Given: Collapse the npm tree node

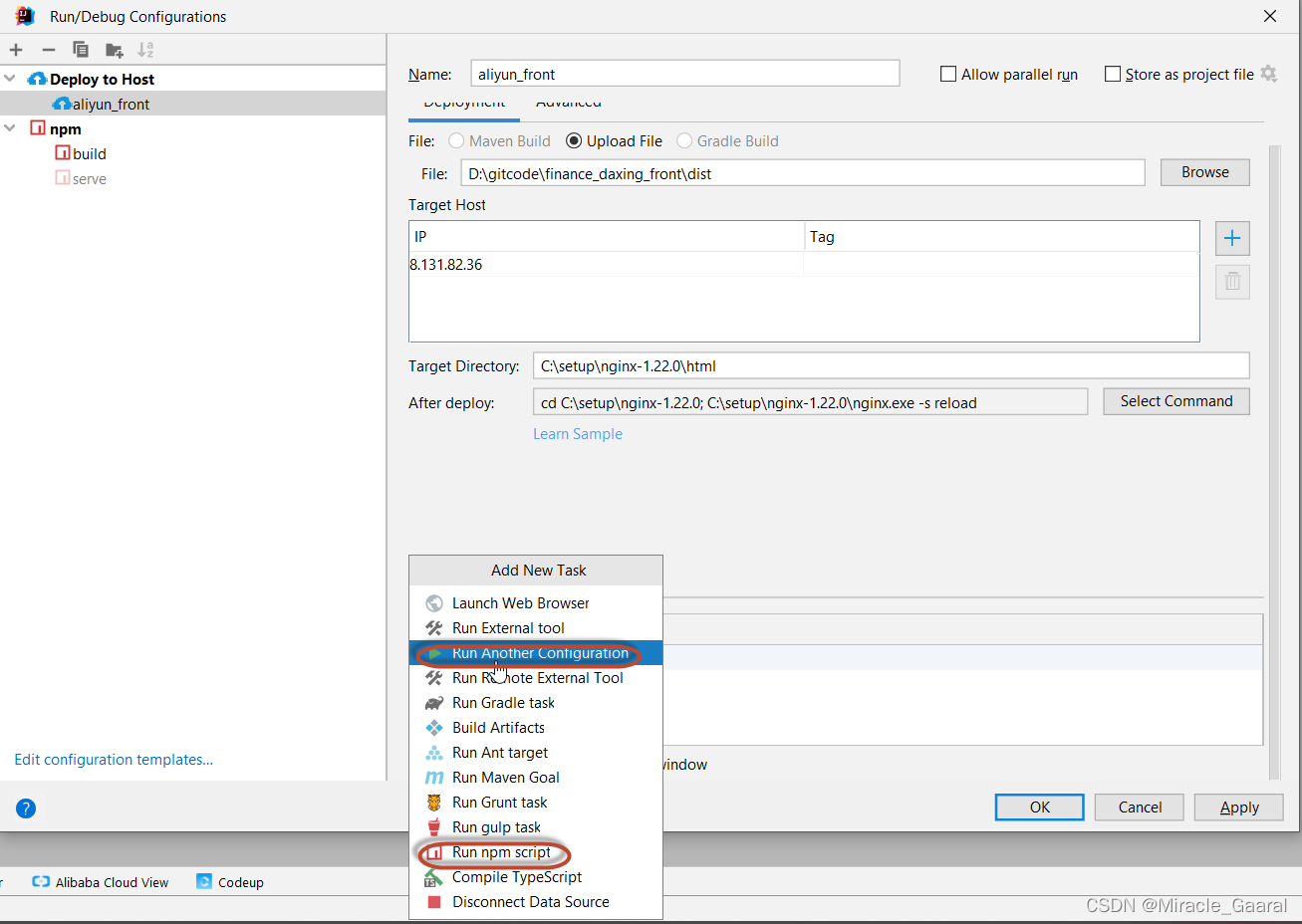Looking at the screenshot, I should pyautogui.click(x=10, y=127).
